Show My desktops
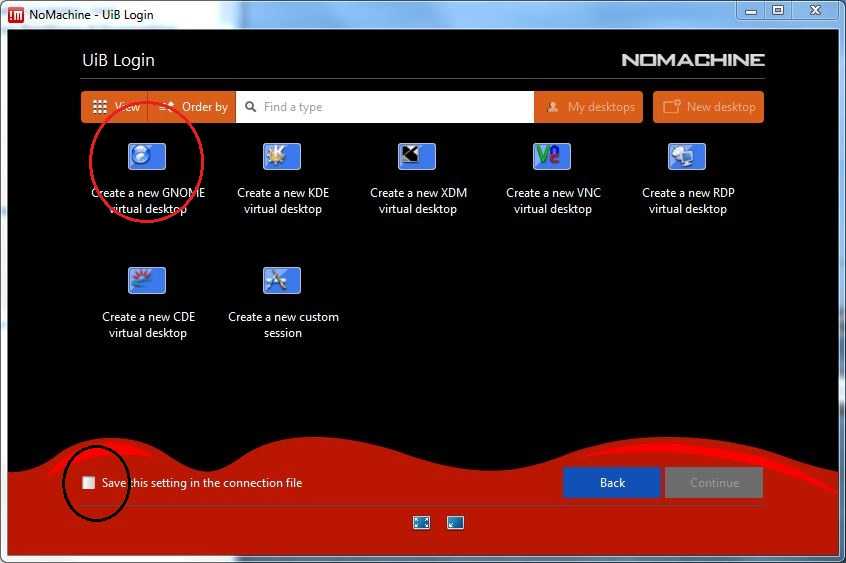The image size is (846, 563). pos(589,107)
